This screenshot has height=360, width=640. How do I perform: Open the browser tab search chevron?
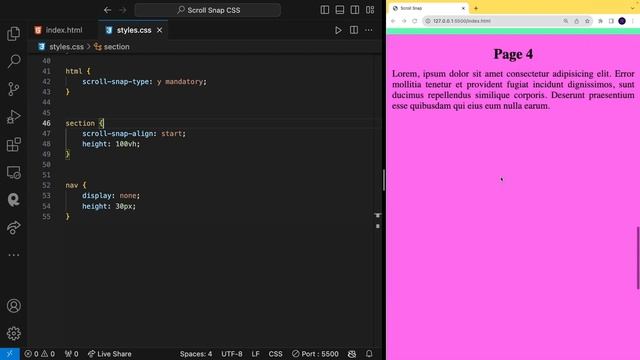(633, 8)
